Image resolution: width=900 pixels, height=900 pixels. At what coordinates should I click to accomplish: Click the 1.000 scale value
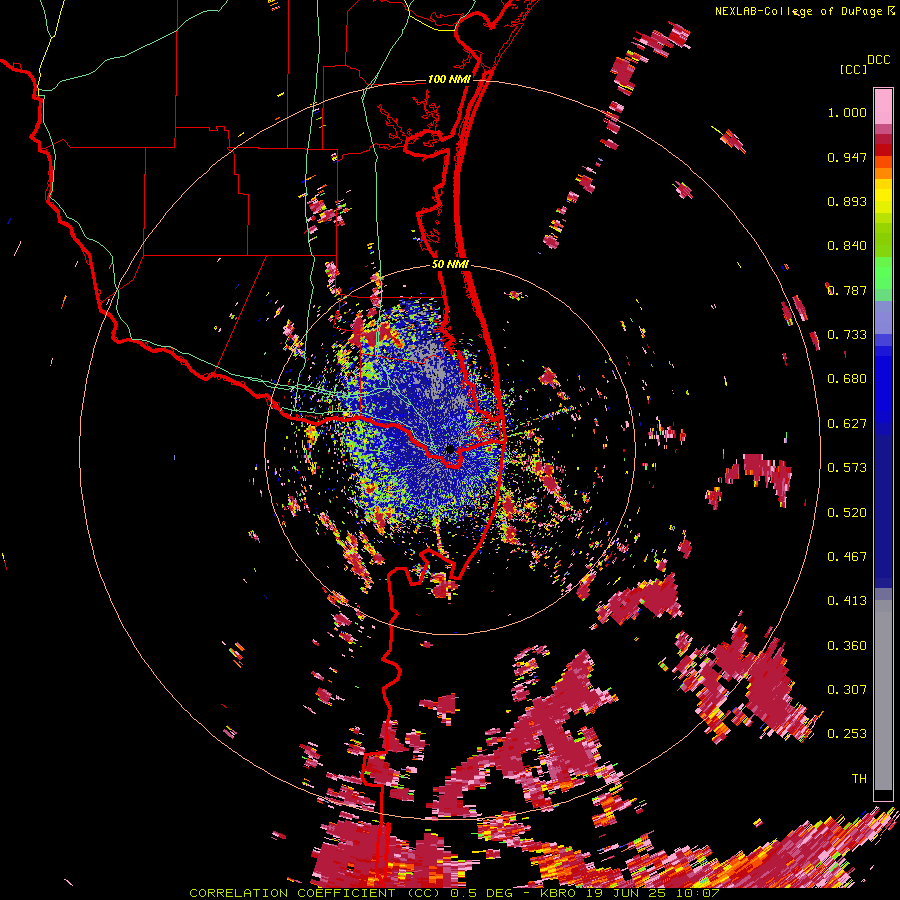tap(847, 112)
